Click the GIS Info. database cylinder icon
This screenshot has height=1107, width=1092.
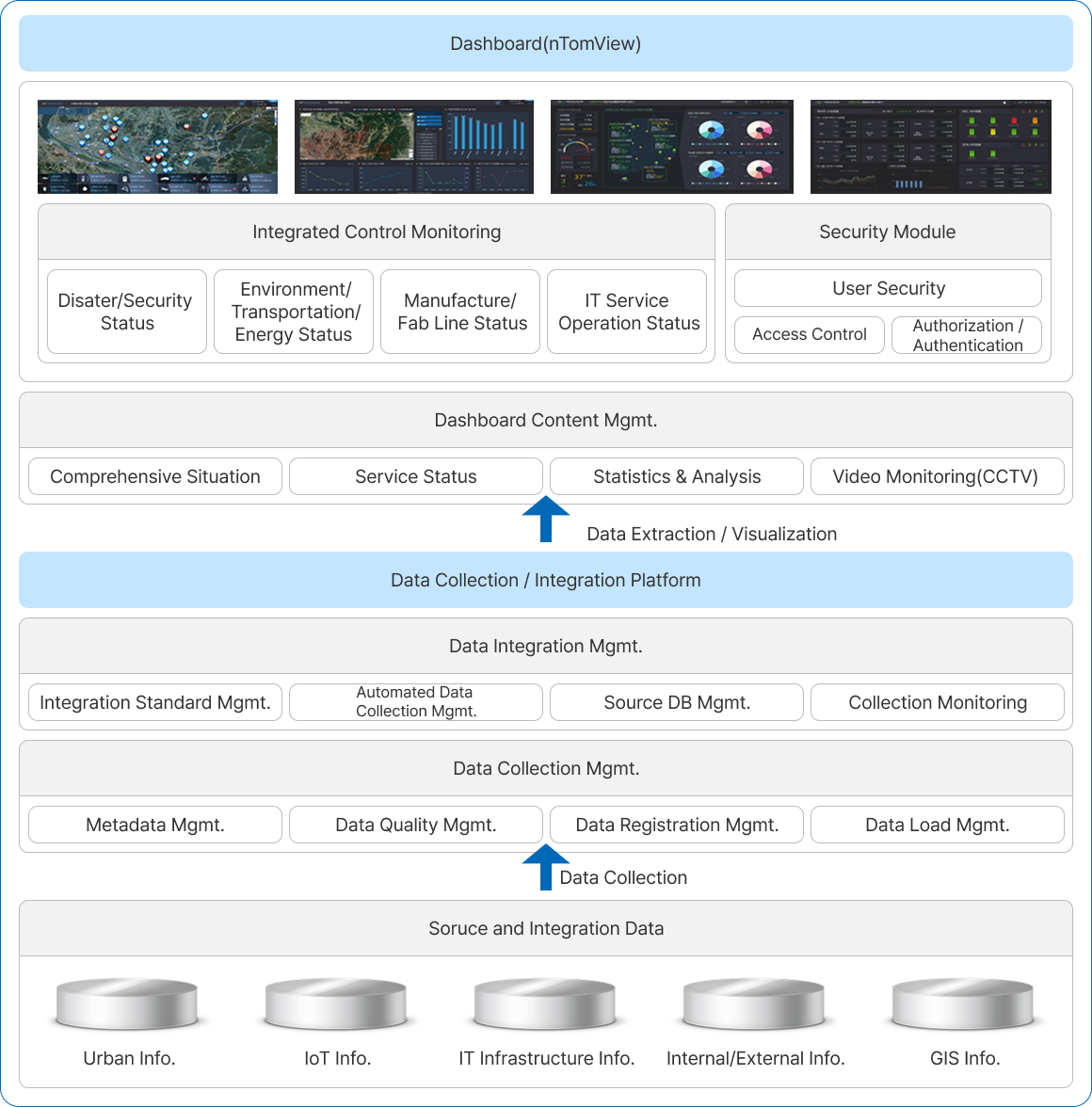point(963,1003)
